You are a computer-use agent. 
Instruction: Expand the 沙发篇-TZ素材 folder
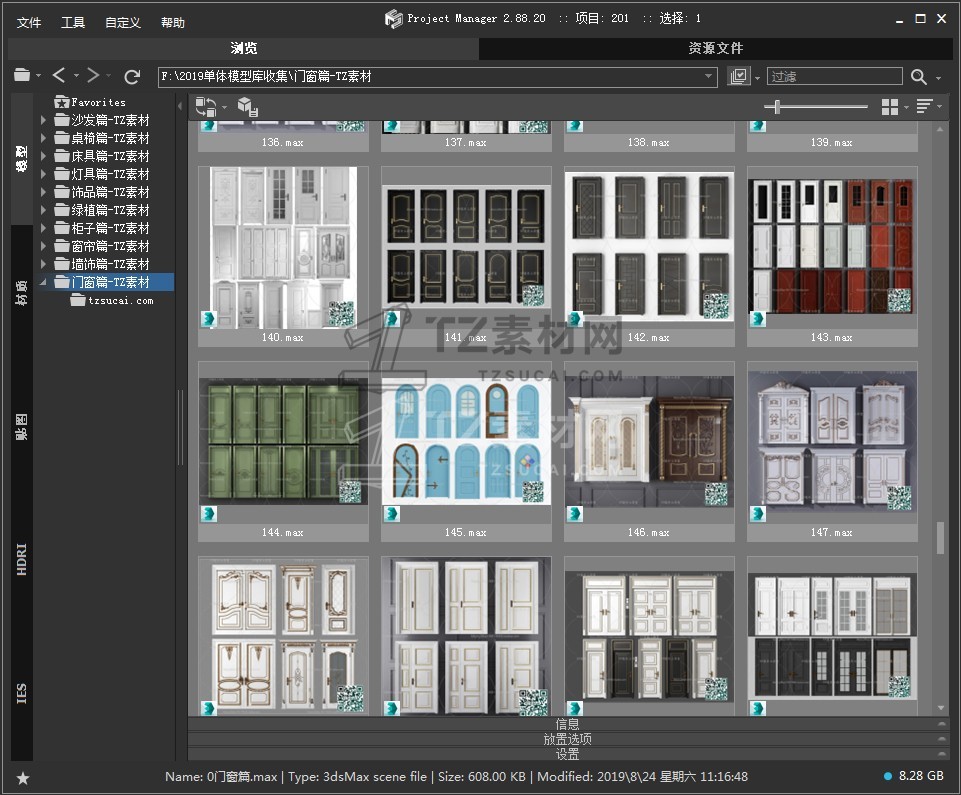point(43,120)
